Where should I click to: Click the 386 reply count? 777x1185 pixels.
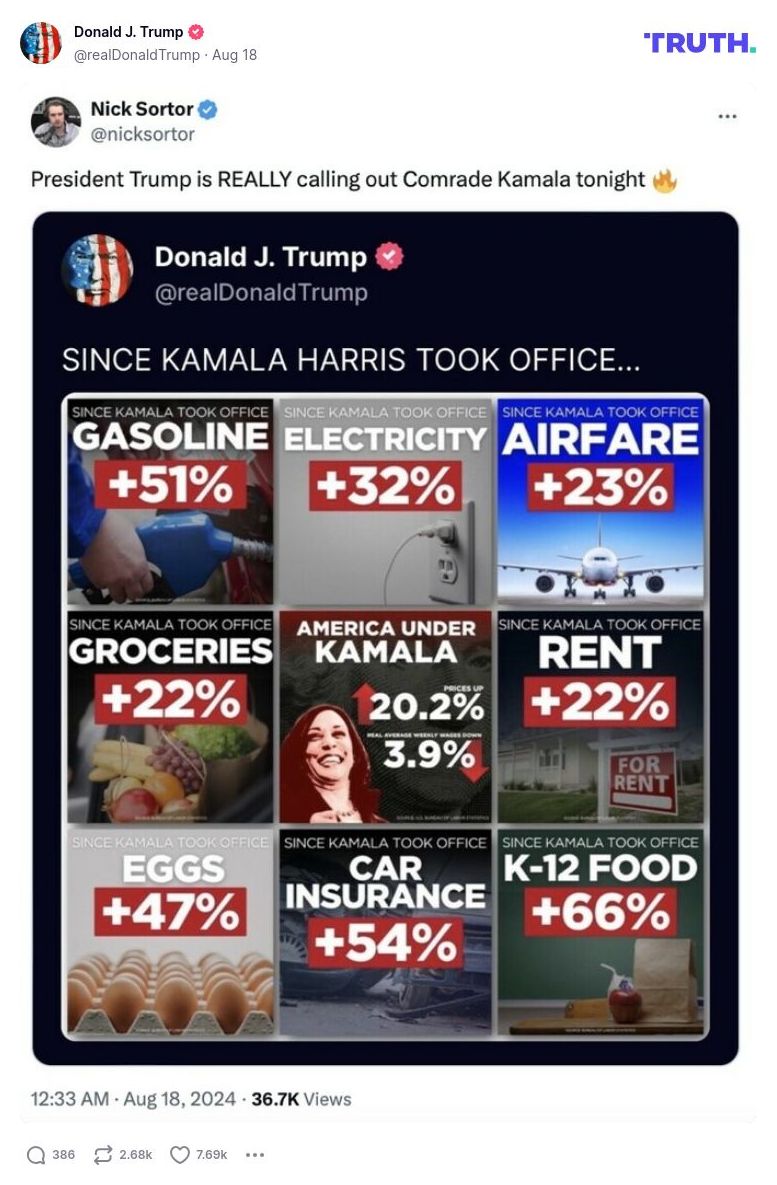pos(62,1154)
